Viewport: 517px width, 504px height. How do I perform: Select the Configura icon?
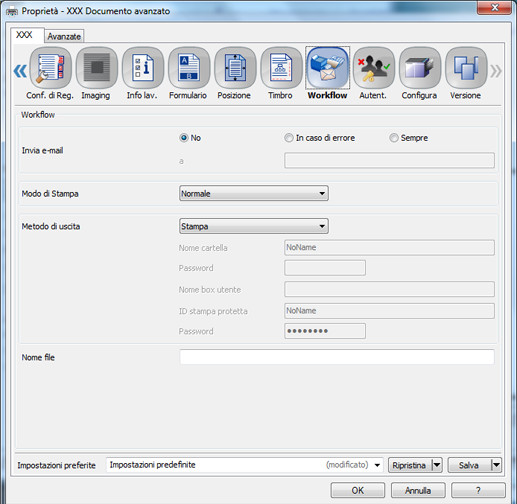point(420,68)
